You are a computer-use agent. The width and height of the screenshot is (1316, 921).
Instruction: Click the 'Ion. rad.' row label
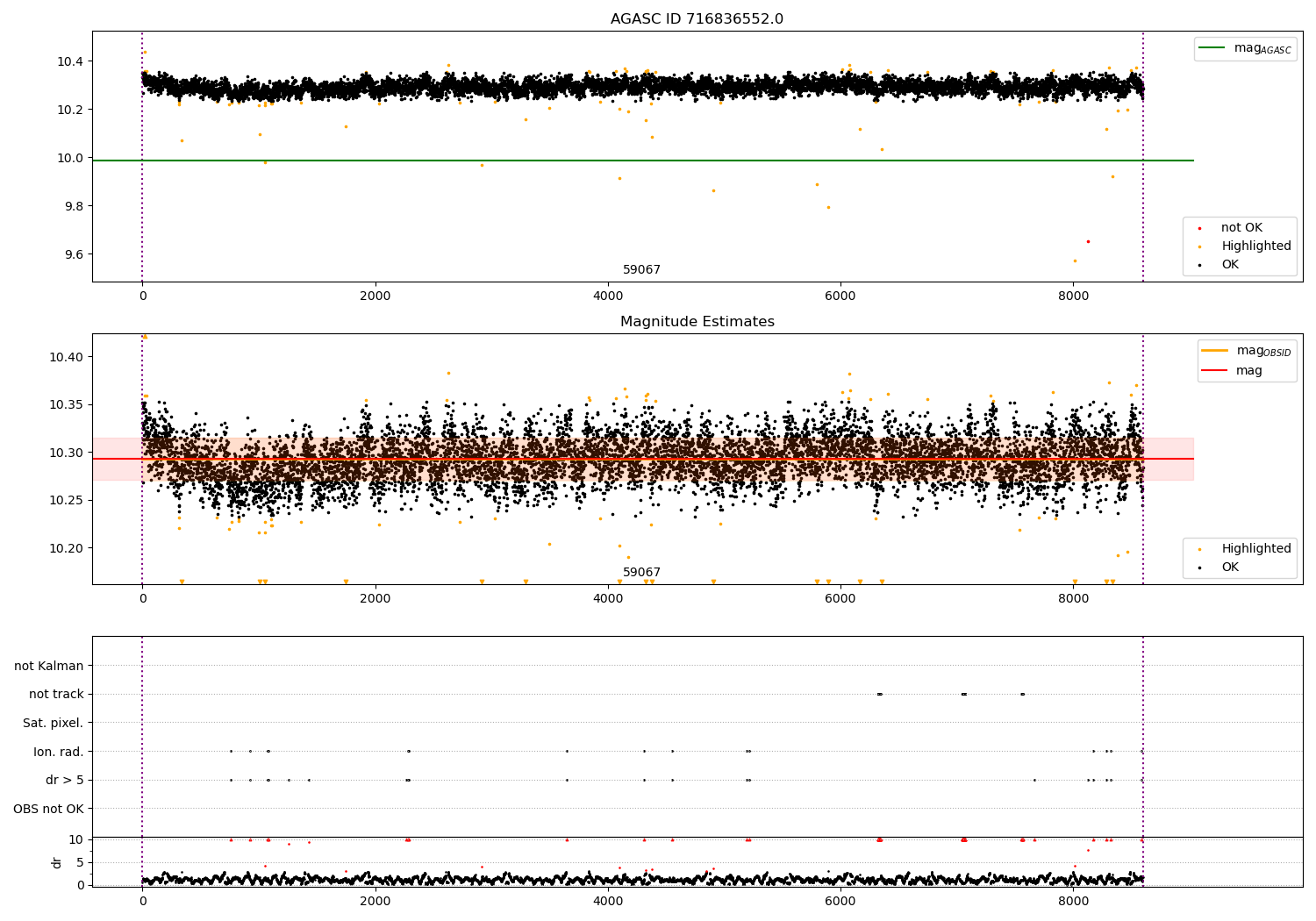tap(59, 752)
